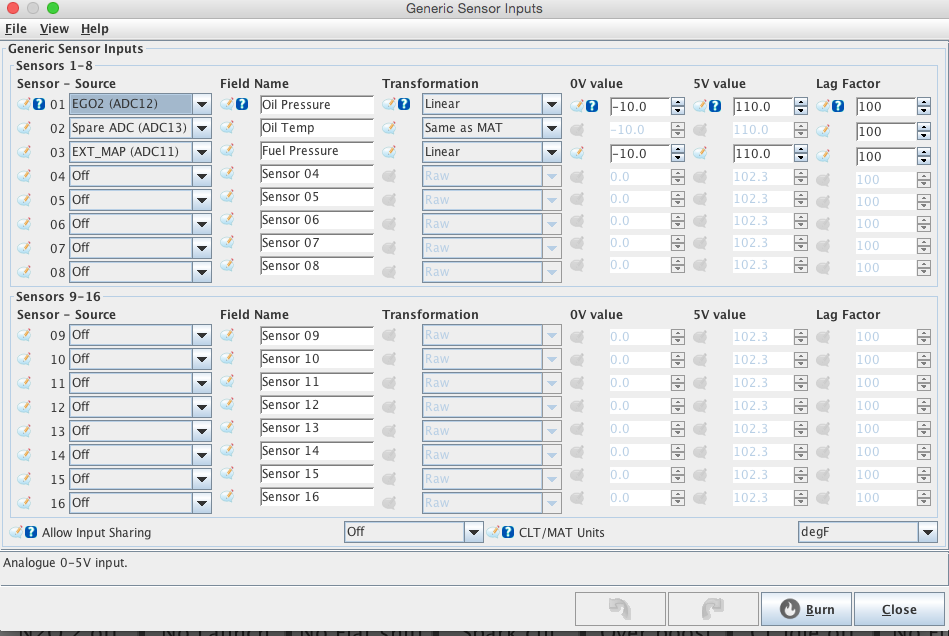Image resolution: width=949 pixels, height=636 pixels.
Task: Show help for the 5V value setting
Action: (715, 105)
